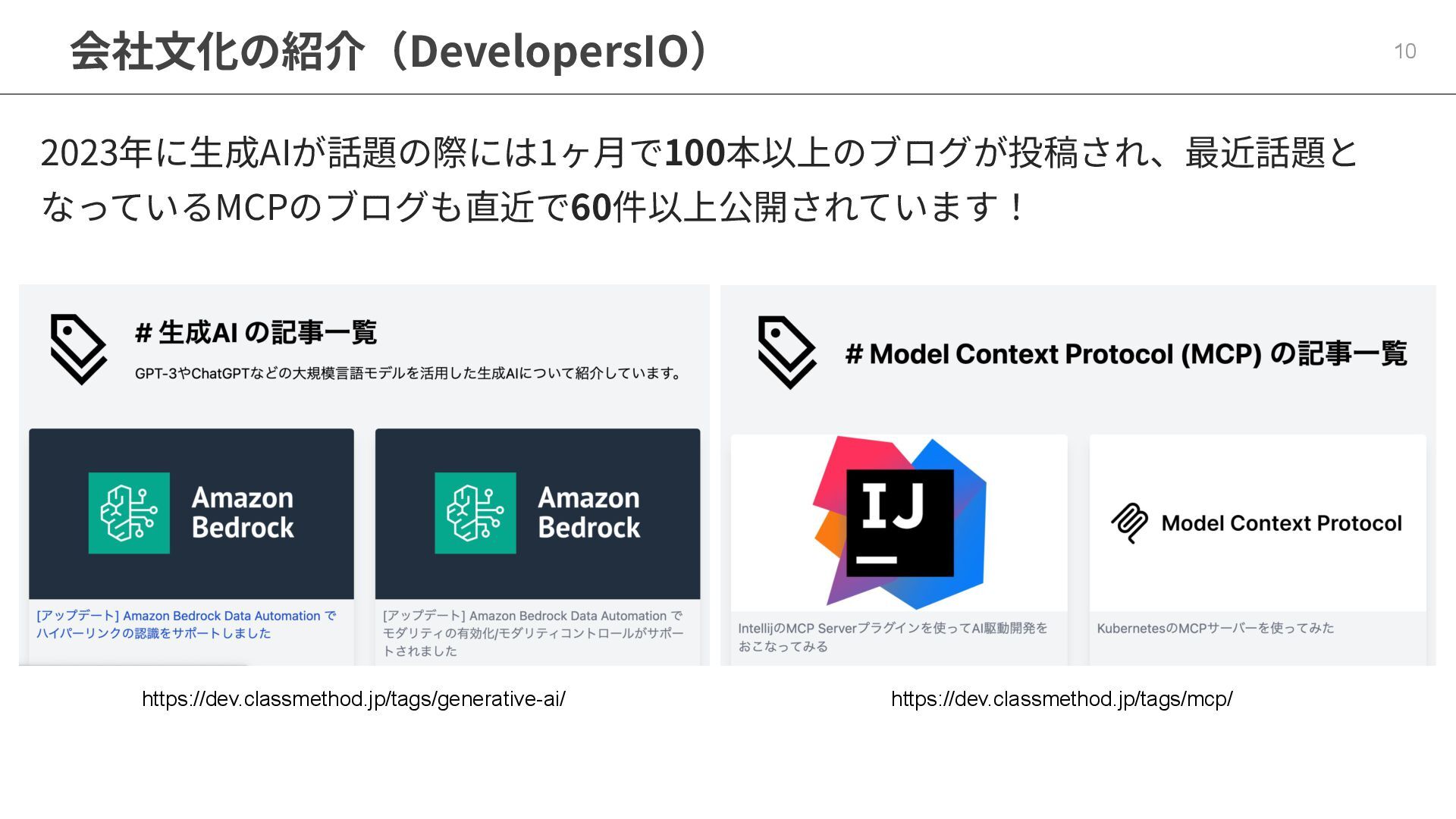The height and width of the screenshot is (819, 1456).
Task: Click the green Bedrock brain icon in second card
Action: [x=475, y=513]
